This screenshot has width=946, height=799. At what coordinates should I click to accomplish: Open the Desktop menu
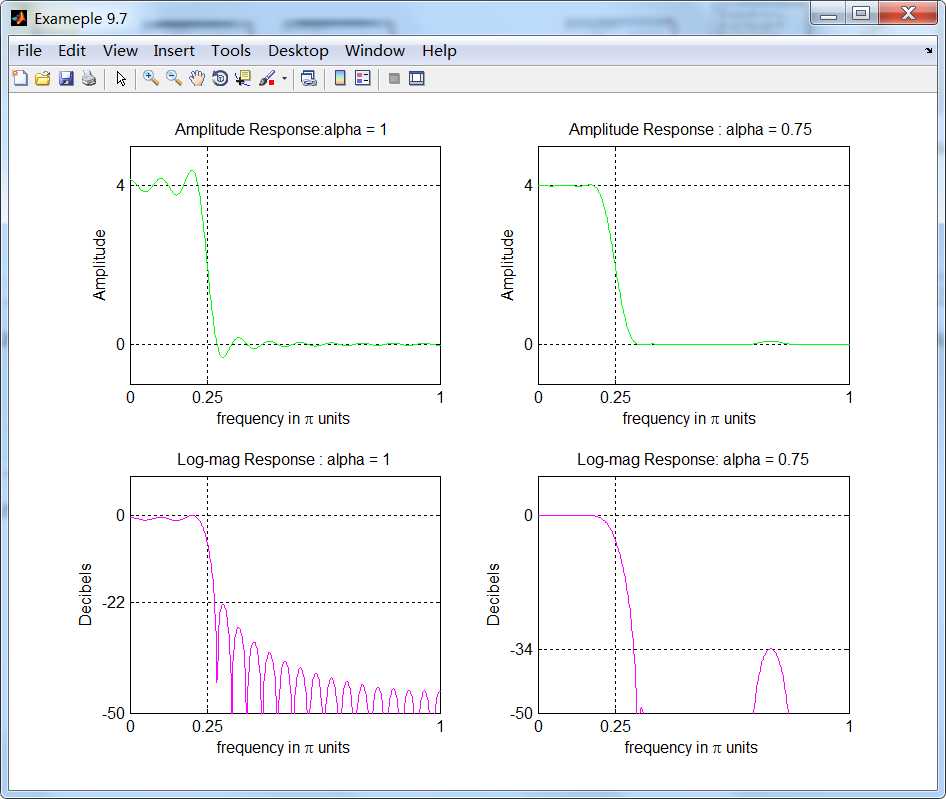298,51
